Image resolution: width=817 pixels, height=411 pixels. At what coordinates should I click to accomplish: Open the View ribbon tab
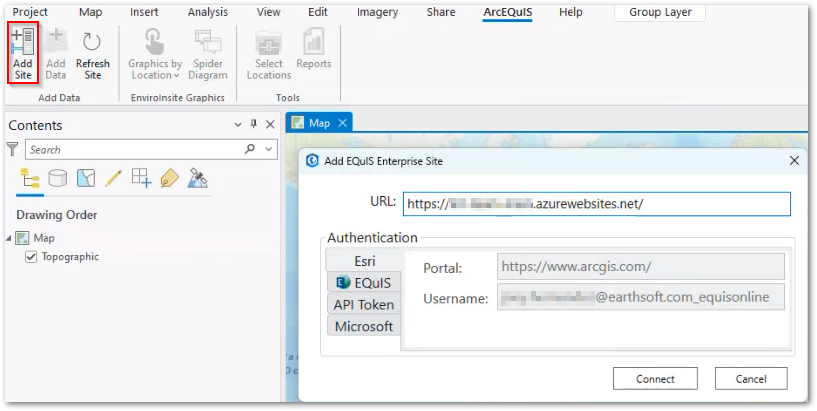coord(268,12)
